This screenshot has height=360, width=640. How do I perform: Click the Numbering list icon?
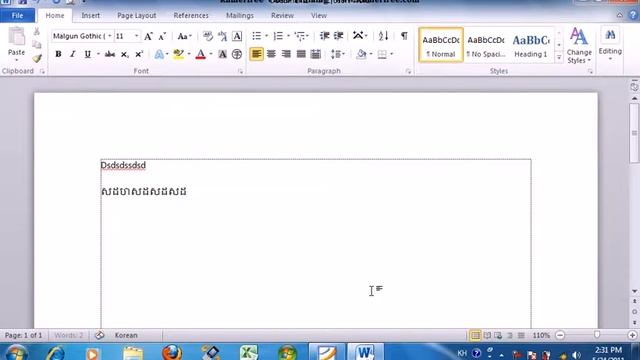278,36
